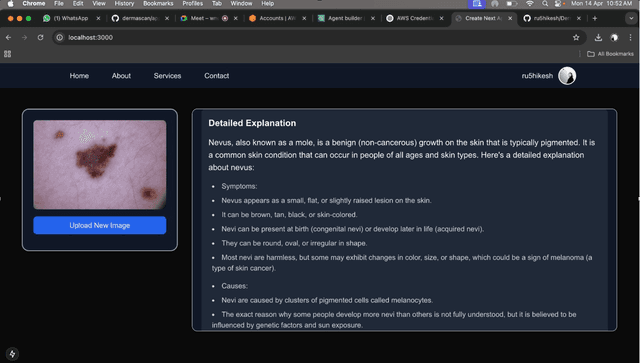
Task: Open the tab groups grid icon
Action: (7, 54)
